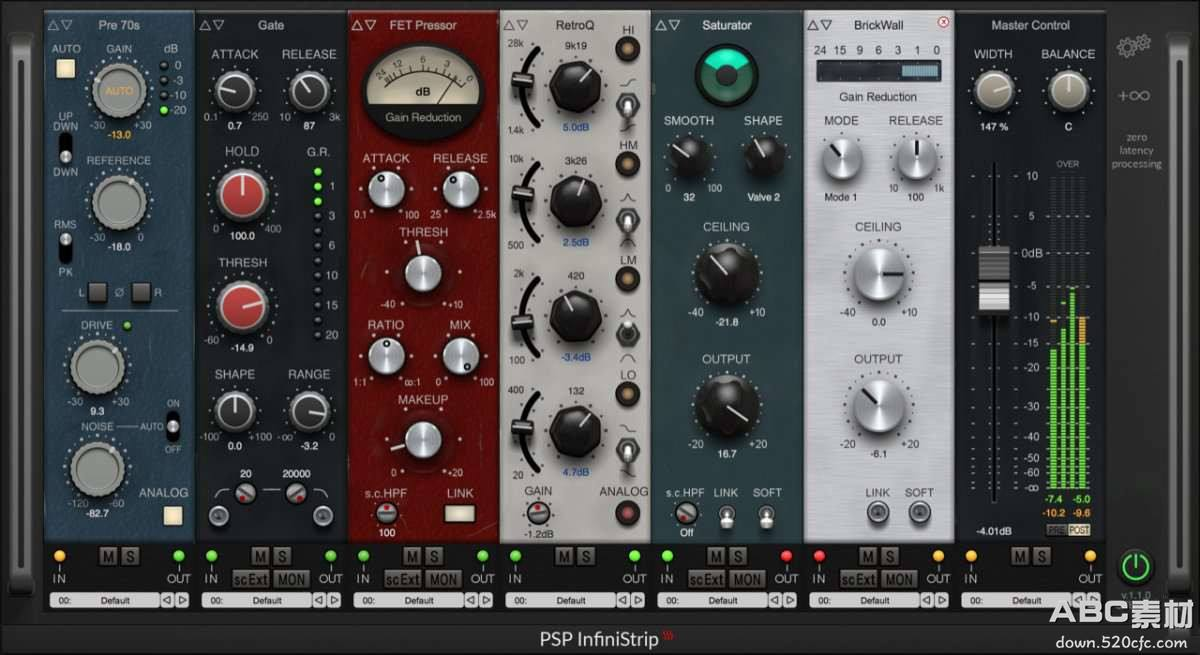This screenshot has height=655, width=1200.
Task: Click the up triangle in the Saturator header
Action: tap(661, 25)
